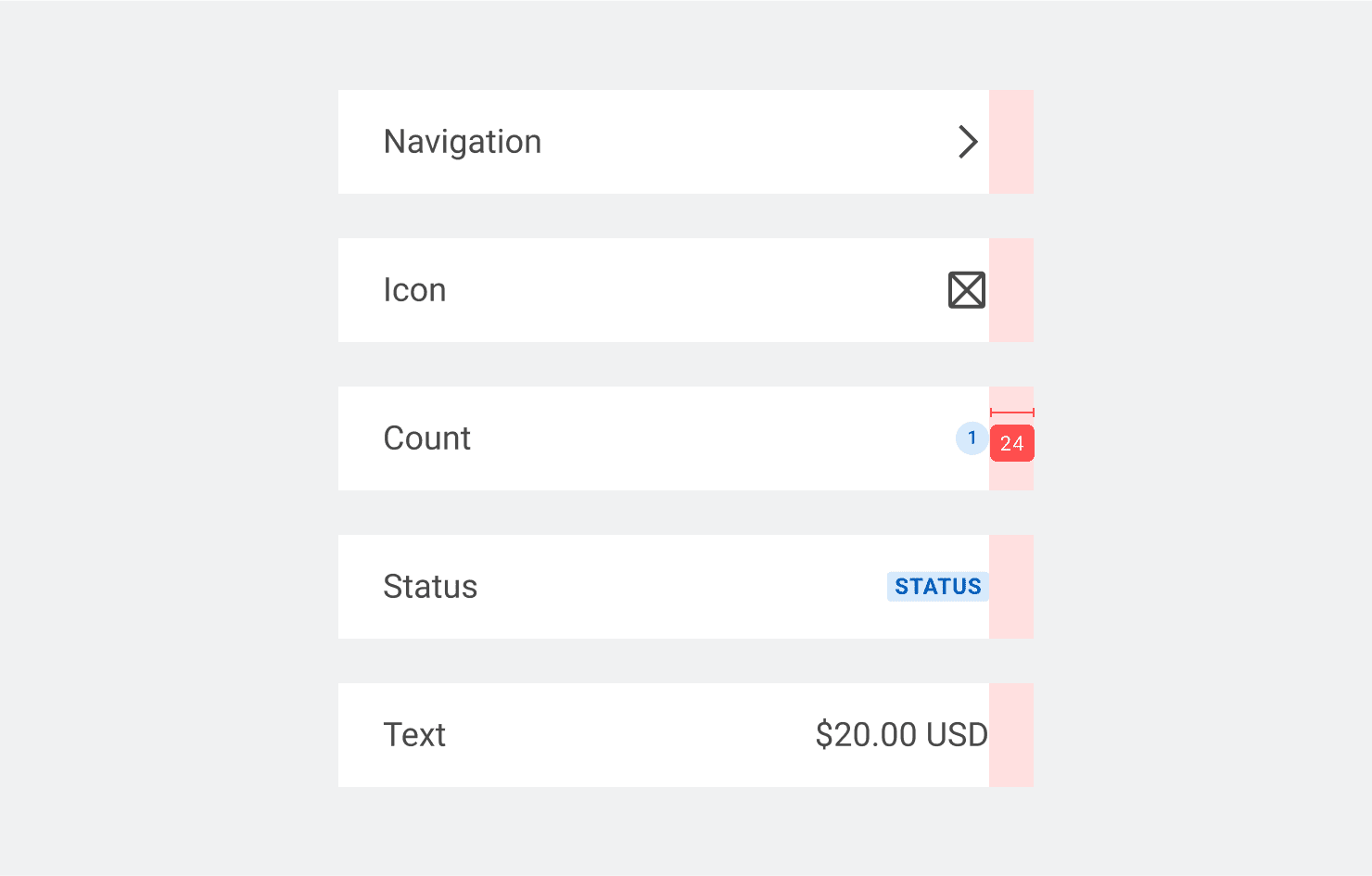Click the blue count badge showing 1
This screenshot has height=876, width=1372.
(972, 438)
